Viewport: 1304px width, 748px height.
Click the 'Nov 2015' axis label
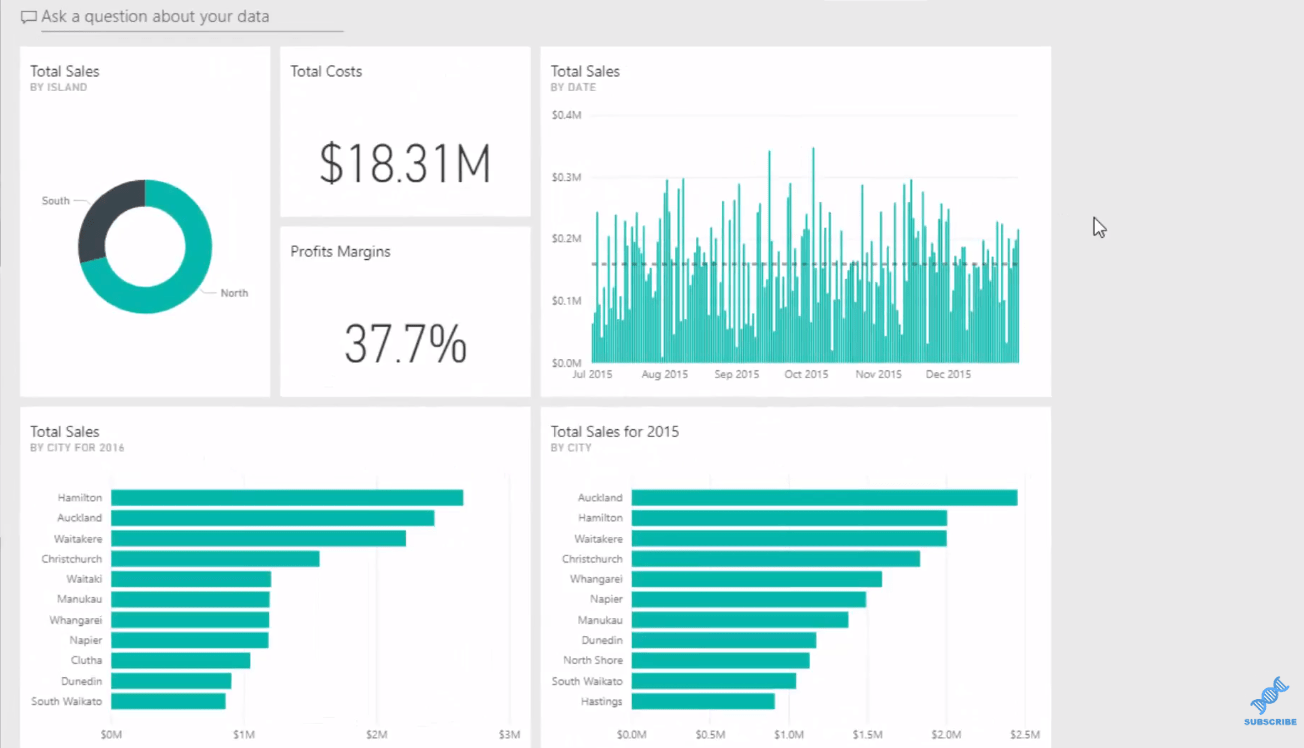pos(879,374)
